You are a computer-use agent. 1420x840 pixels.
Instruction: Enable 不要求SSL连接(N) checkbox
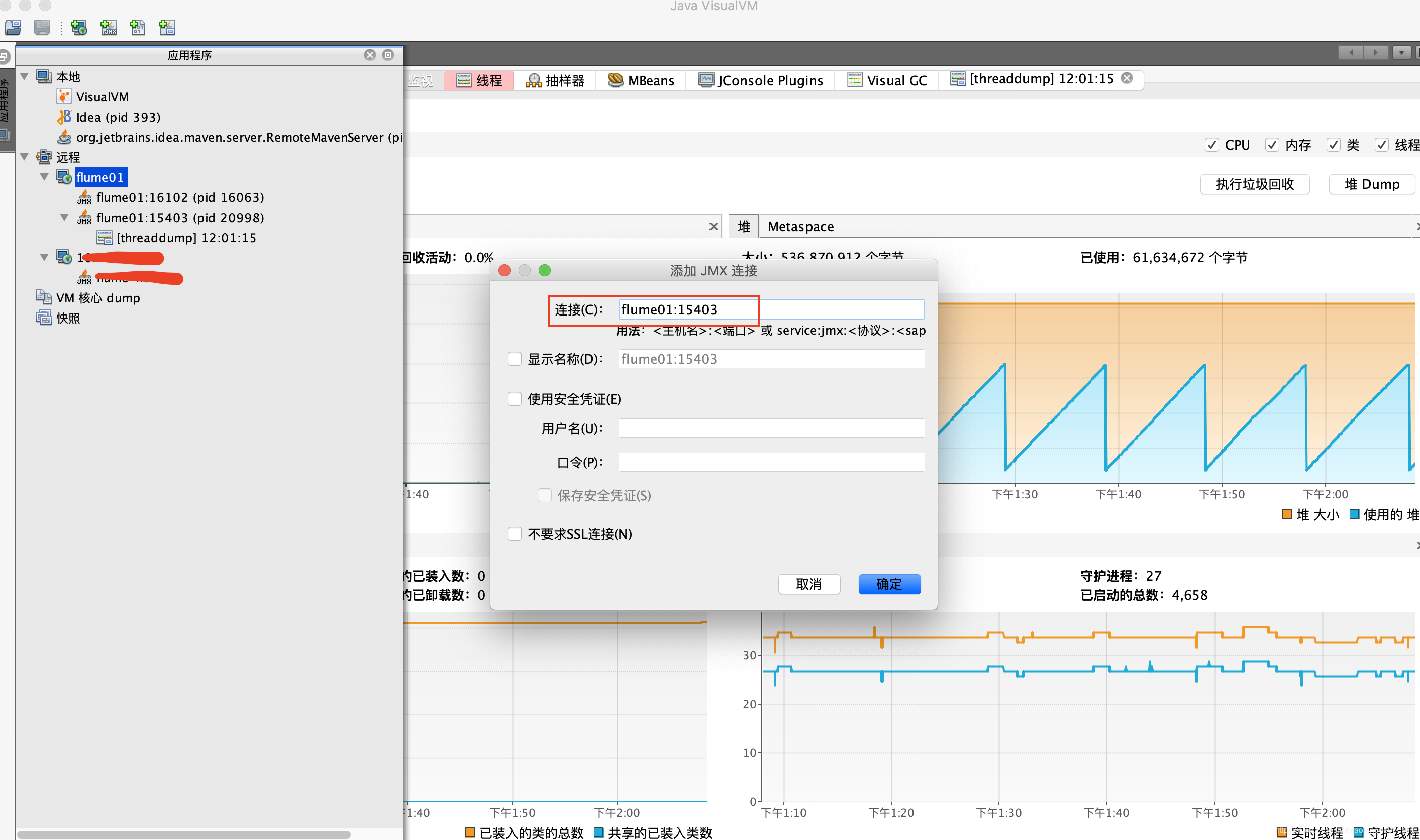pyautogui.click(x=514, y=534)
